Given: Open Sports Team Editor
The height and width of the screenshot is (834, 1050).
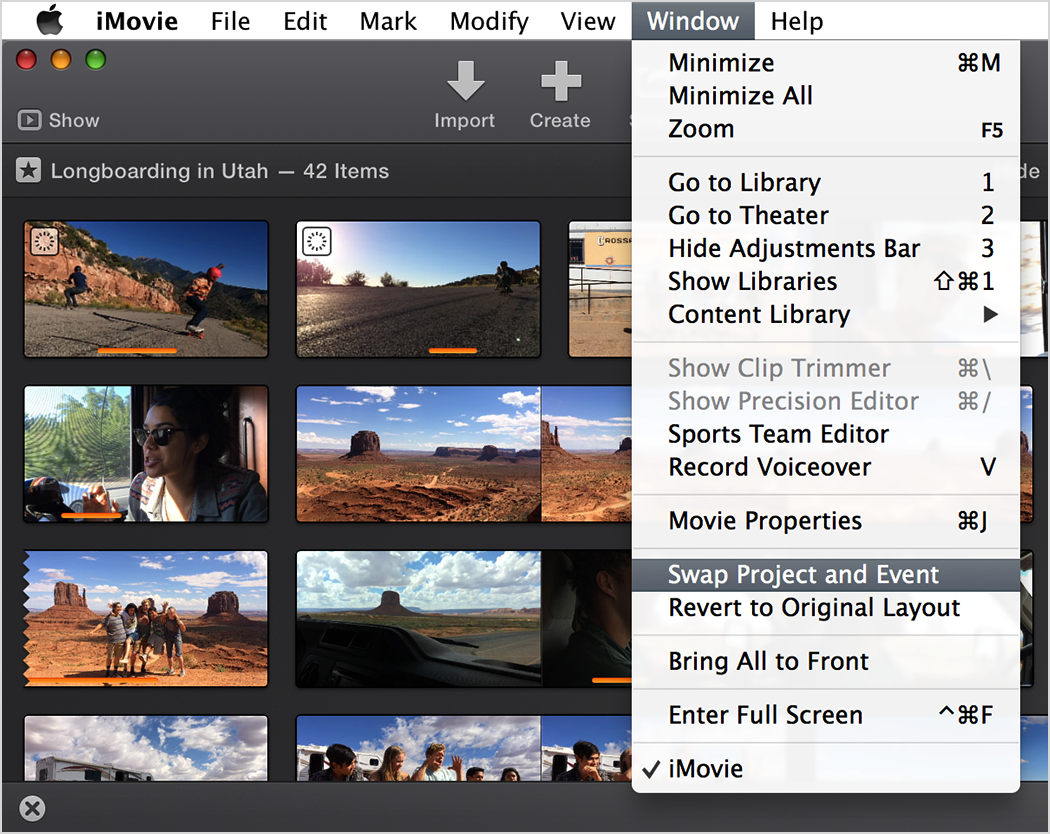Looking at the screenshot, I should coord(826,434).
